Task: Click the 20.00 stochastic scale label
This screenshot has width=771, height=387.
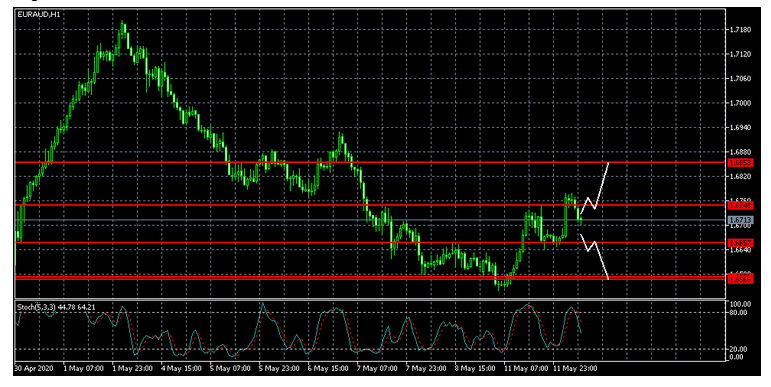Action: 739,349
